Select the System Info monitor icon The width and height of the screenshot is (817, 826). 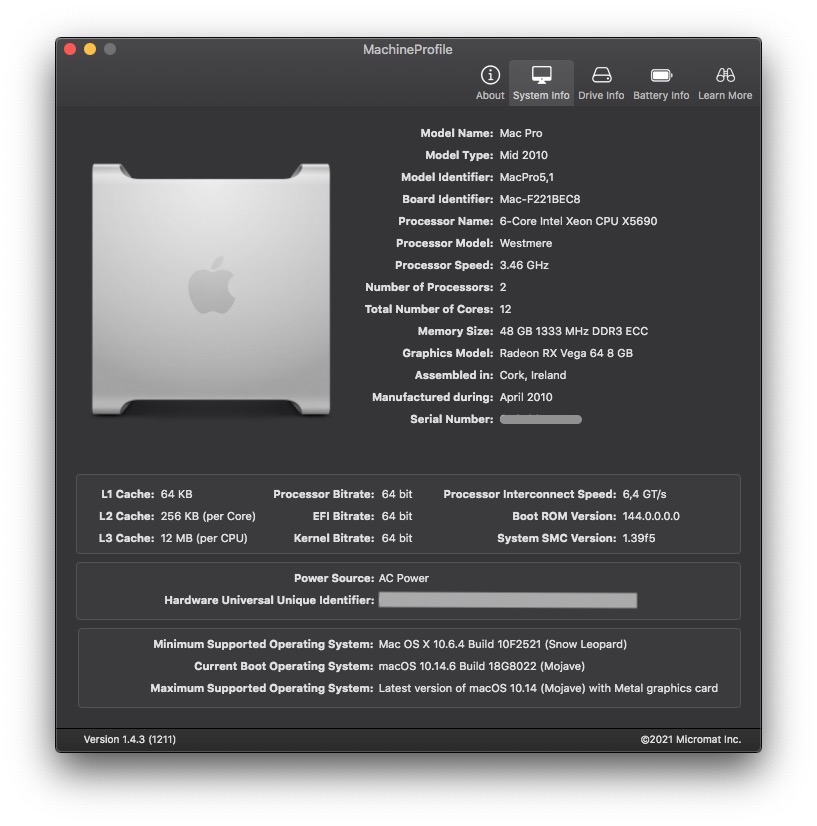tap(541, 75)
